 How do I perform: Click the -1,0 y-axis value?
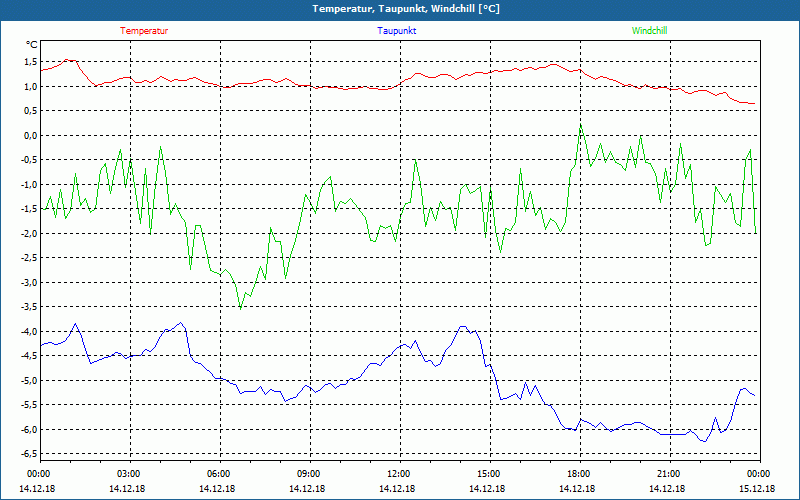(29, 185)
